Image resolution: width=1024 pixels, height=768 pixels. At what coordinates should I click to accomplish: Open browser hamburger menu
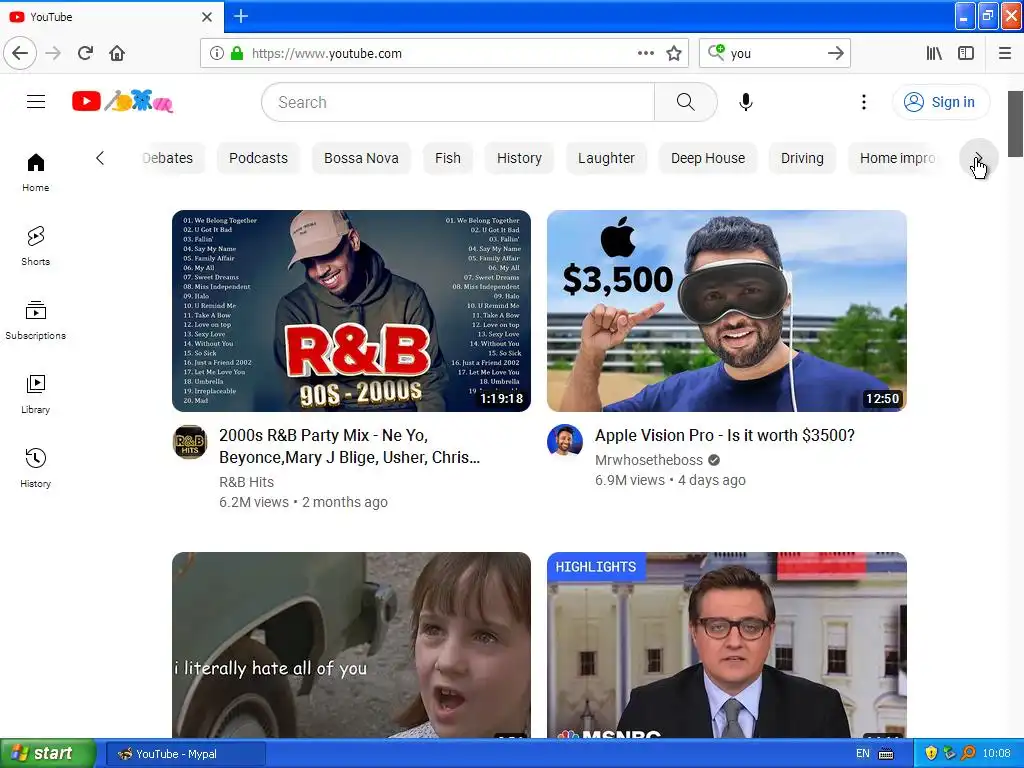(1005, 53)
